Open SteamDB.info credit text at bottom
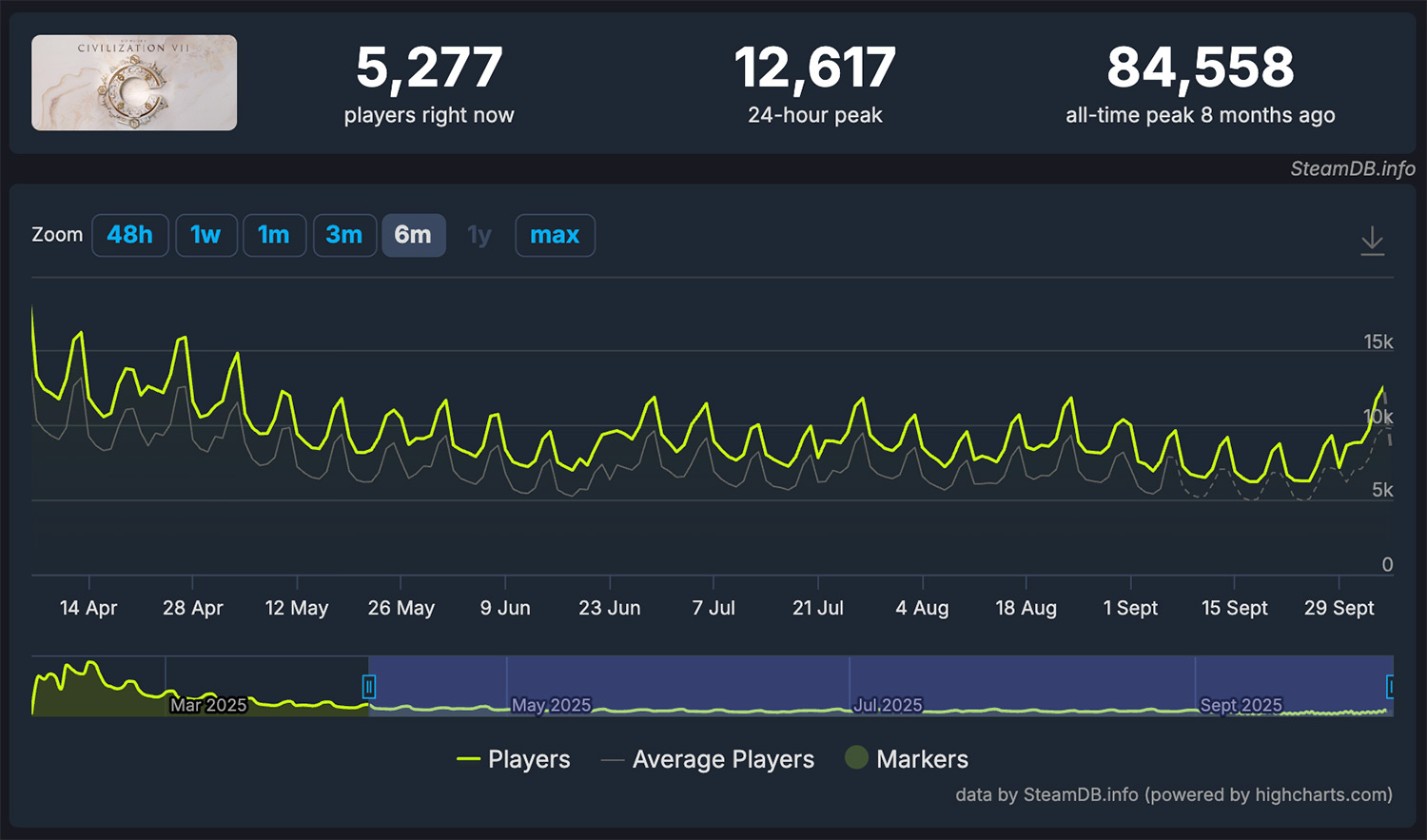 pyautogui.click(x=1174, y=794)
